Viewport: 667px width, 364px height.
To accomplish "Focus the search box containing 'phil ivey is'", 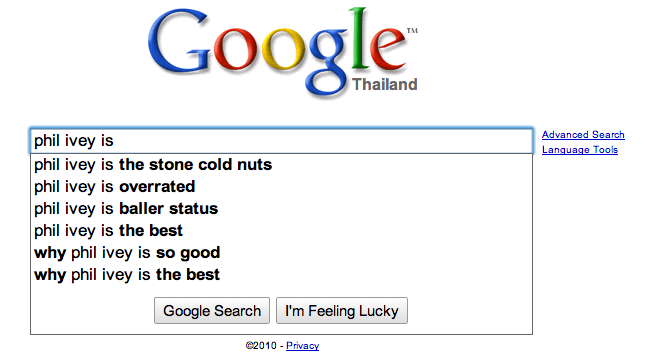I will click(281, 141).
